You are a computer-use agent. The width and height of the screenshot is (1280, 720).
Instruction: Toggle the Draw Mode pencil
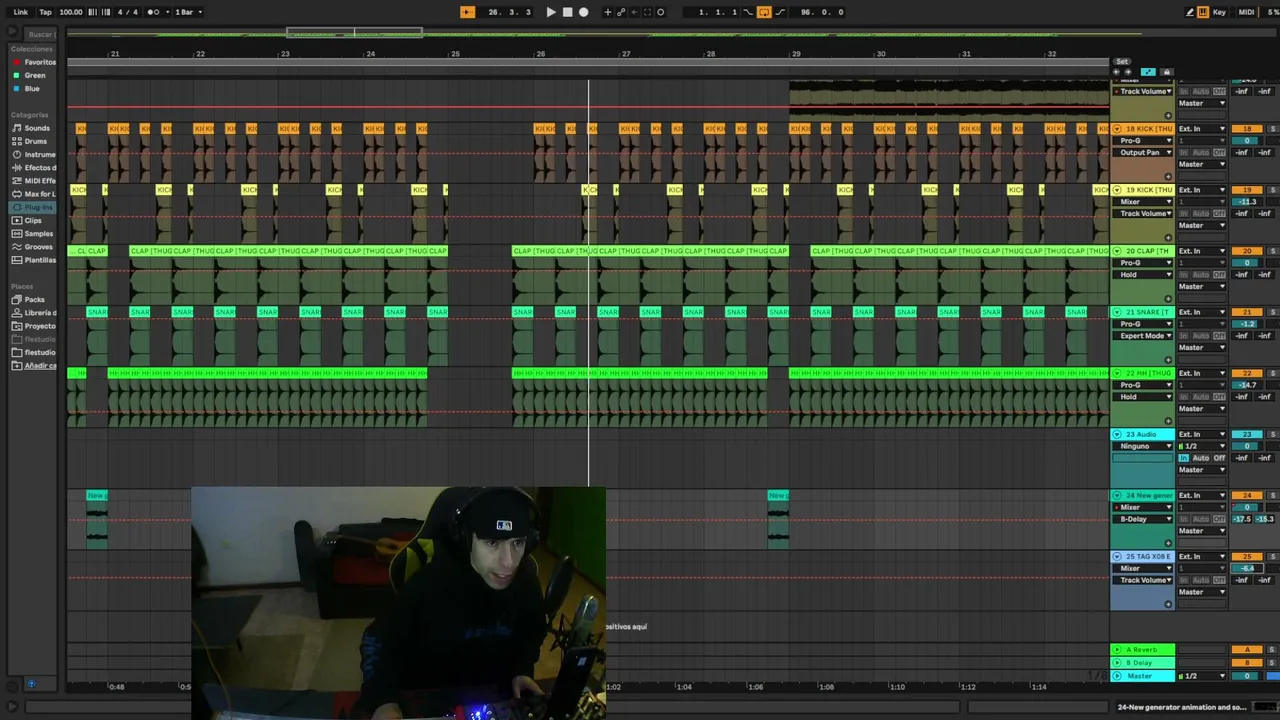(1190, 12)
